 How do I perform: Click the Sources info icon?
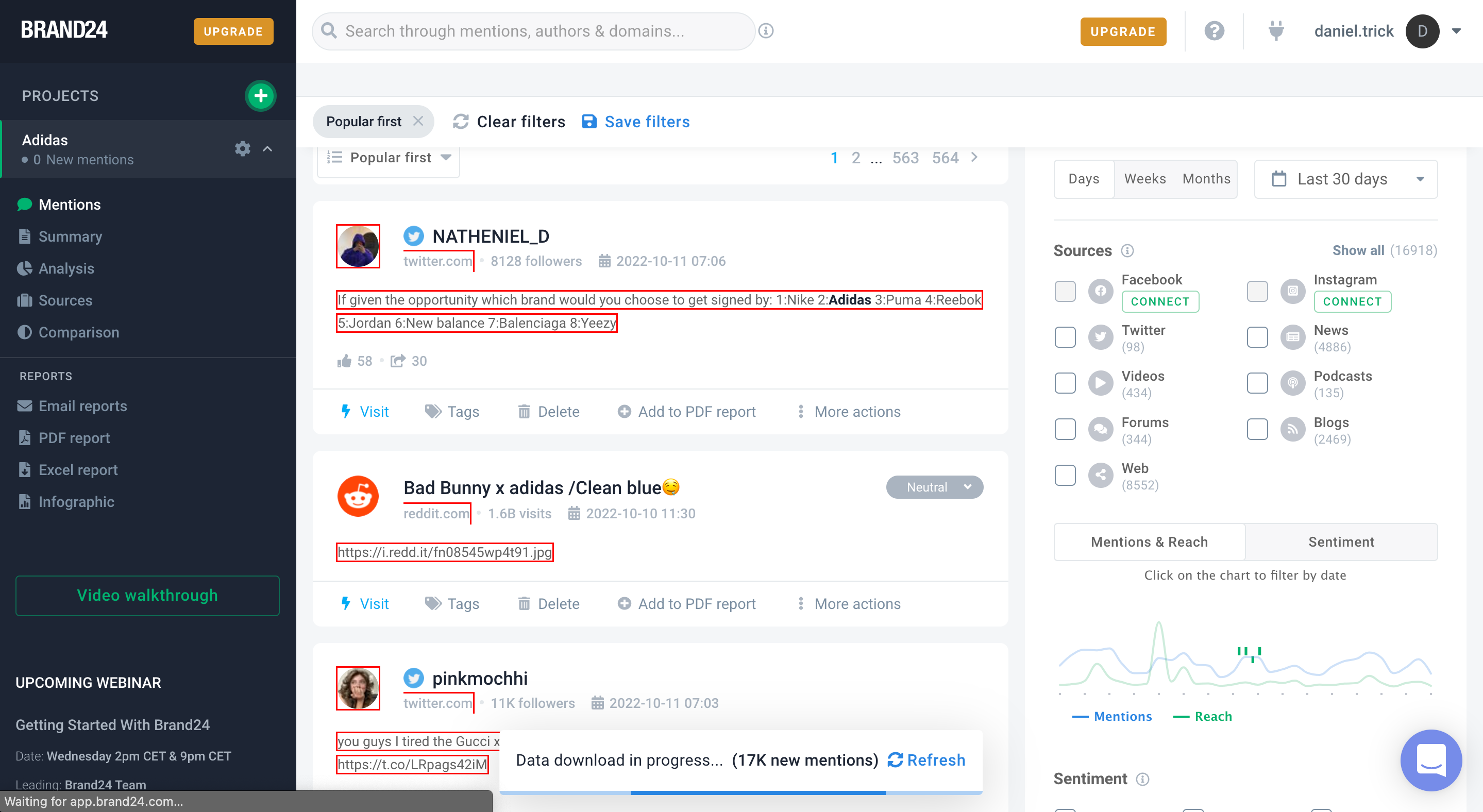(x=1127, y=250)
